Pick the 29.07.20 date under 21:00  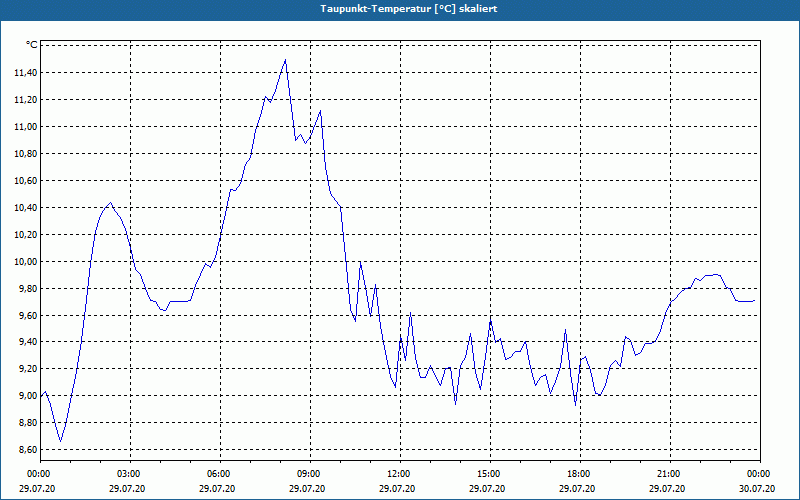click(x=668, y=489)
